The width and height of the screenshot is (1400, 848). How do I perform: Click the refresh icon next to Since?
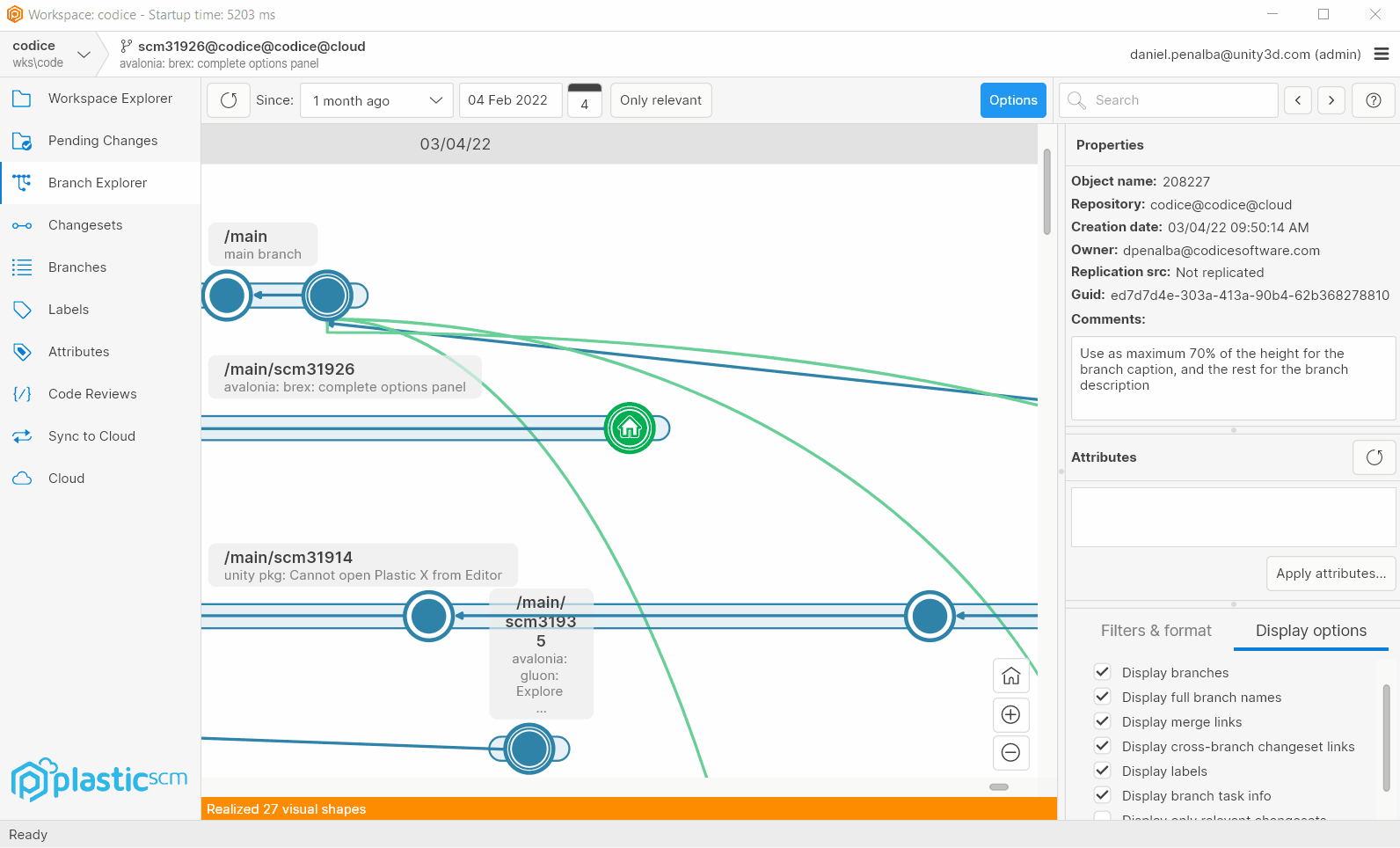tap(229, 100)
